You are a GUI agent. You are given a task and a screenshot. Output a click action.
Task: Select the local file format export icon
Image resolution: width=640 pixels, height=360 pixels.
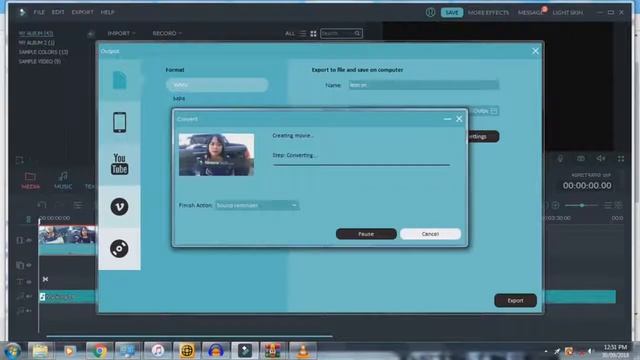pyautogui.click(x=119, y=80)
